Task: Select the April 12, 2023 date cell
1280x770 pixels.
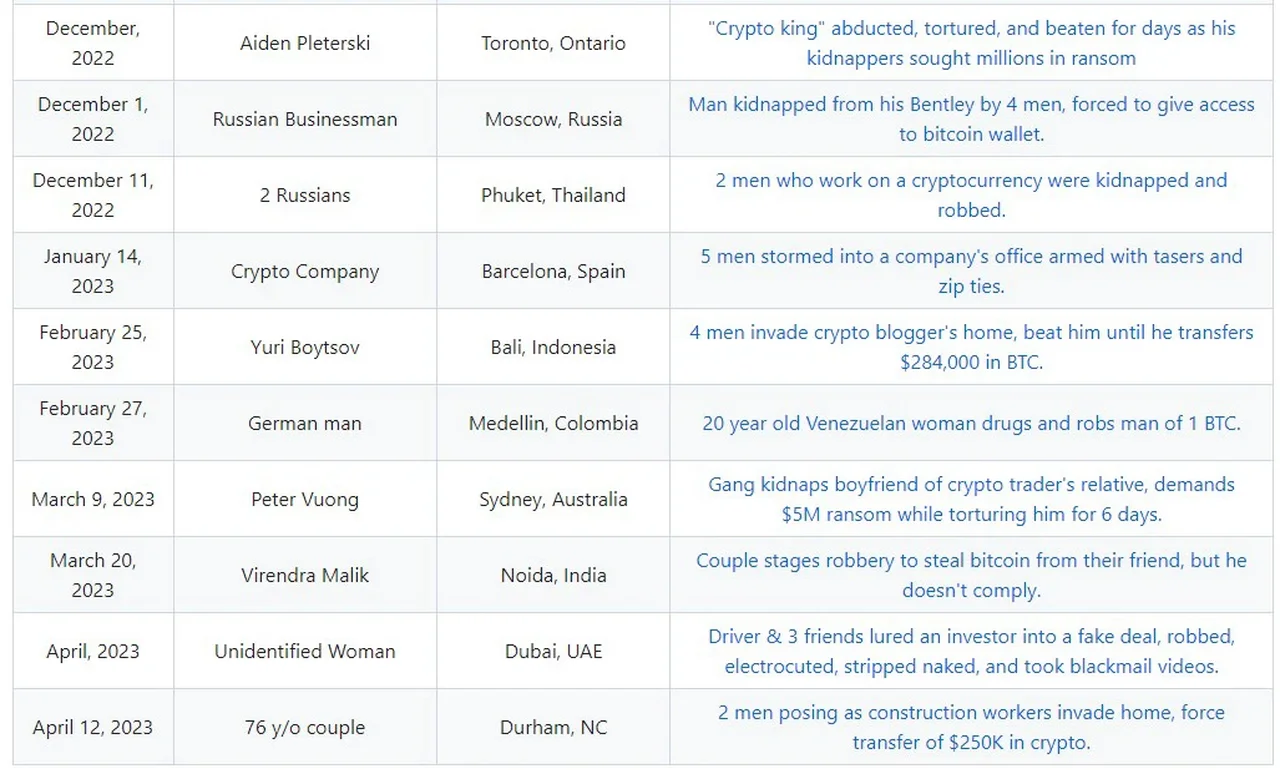Action: [x=93, y=727]
